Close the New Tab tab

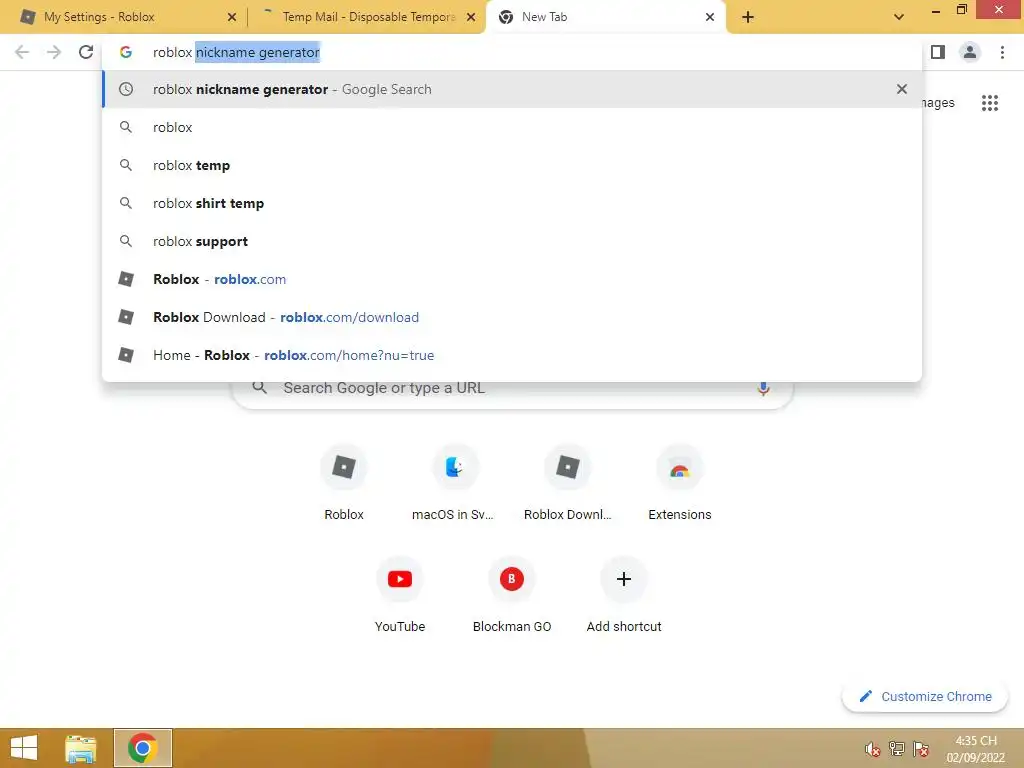[710, 17]
